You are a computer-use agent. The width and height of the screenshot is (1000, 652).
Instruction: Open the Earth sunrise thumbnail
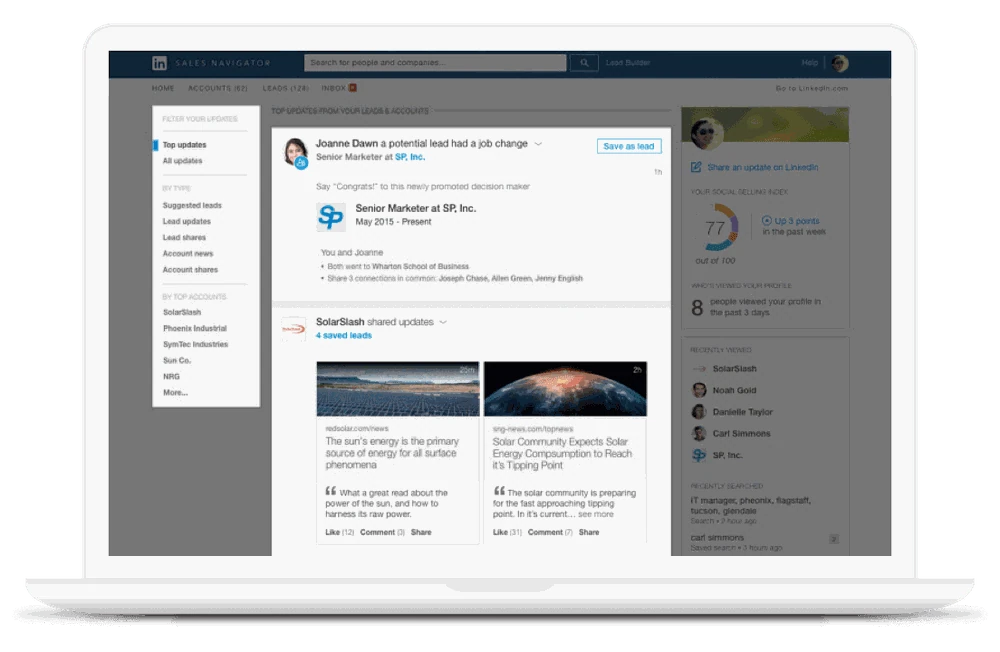[x=566, y=389]
